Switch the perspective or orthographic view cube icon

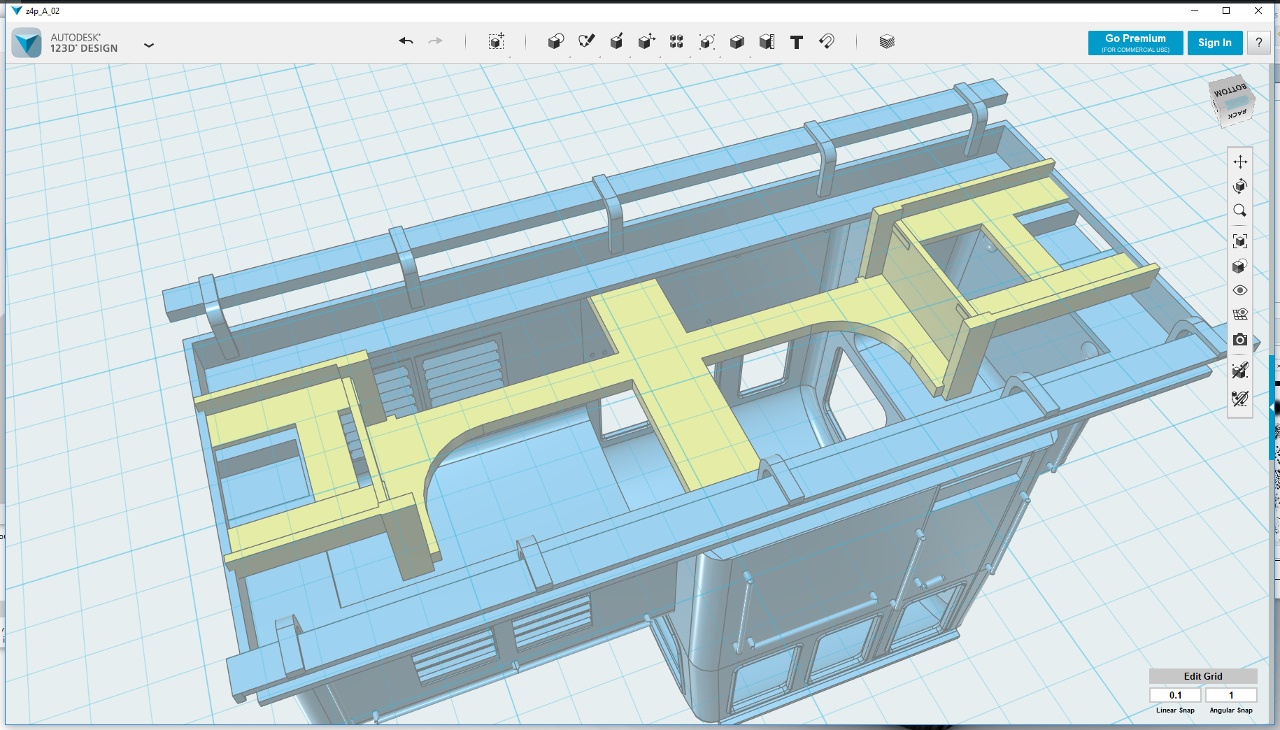coord(1240,266)
